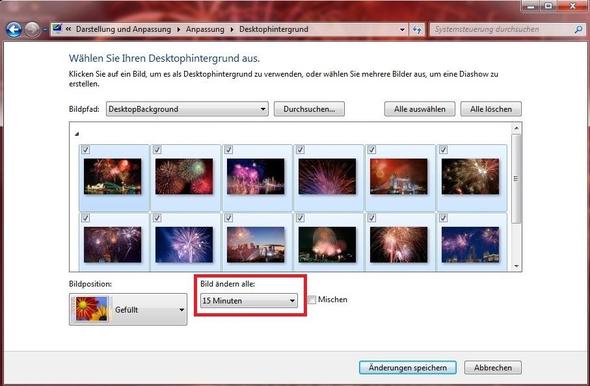Select the blue-white fireworks thumbnail
590x386 pixels.
(184, 245)
